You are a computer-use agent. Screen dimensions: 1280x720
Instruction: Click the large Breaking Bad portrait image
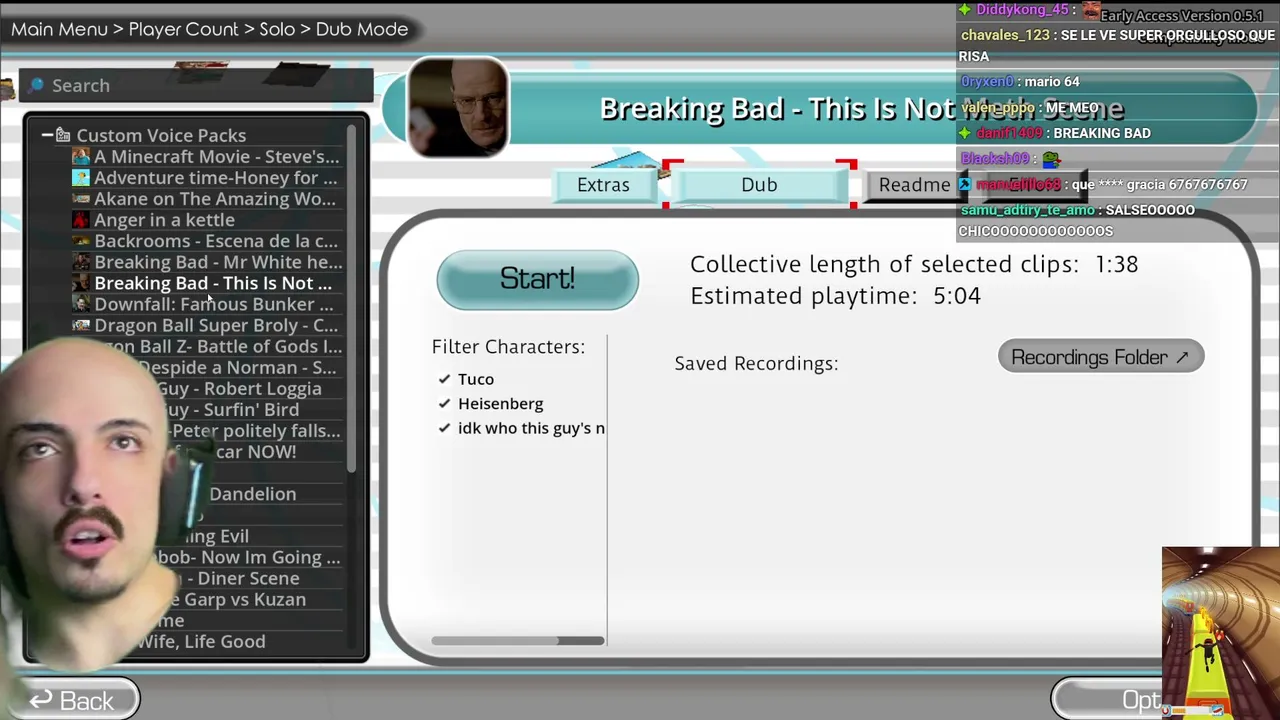[x=458, y=108]
